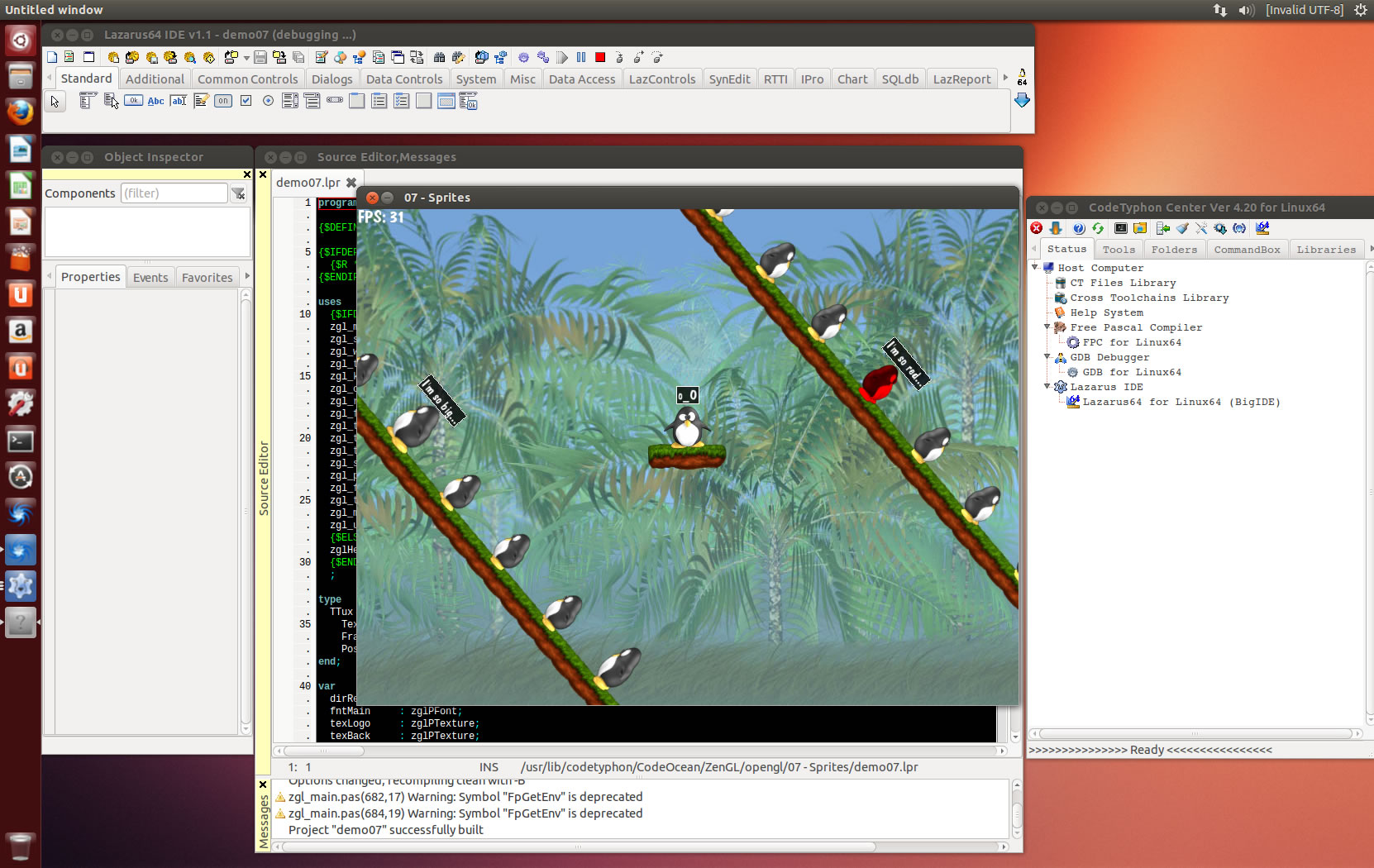Open Firefox from the Ubuntu dock
Screen dimensions: 1374x868
(21, 112)
